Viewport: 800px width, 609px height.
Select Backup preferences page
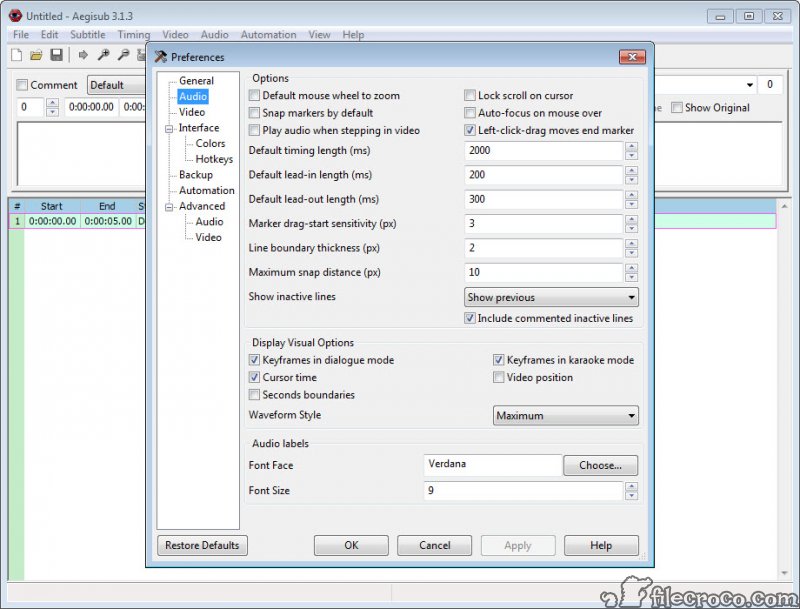tap(196, 174)
